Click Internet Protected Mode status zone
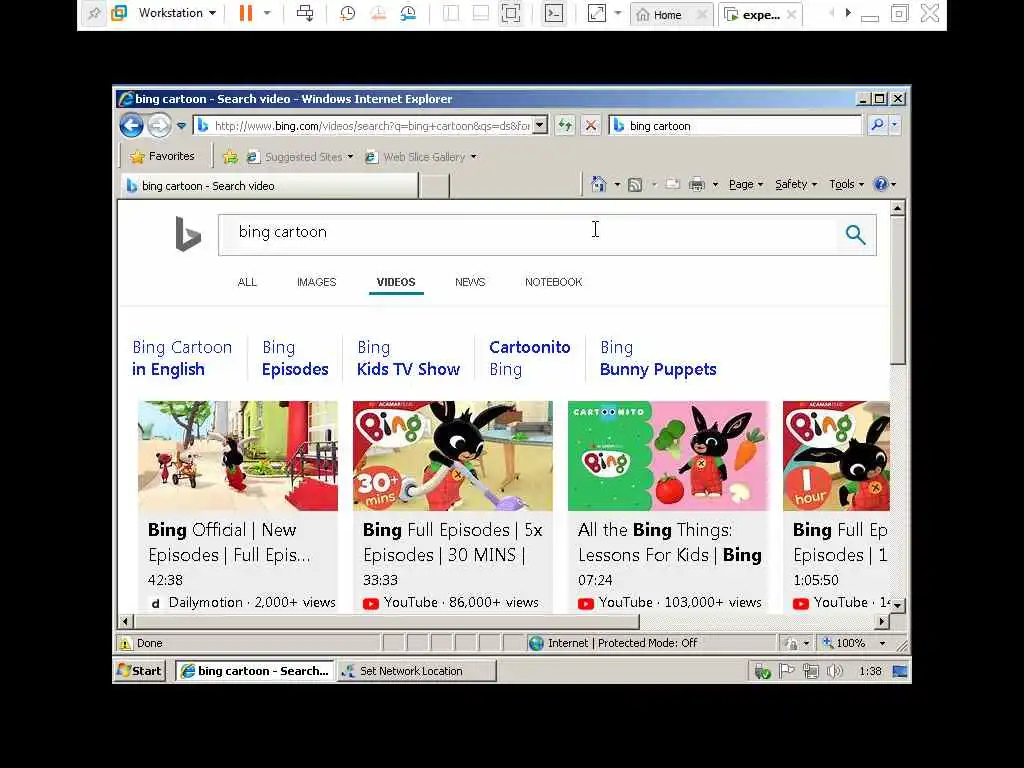Image resolution: width=1024 pixels, height=768 pixels. click(x=613, y=643)
